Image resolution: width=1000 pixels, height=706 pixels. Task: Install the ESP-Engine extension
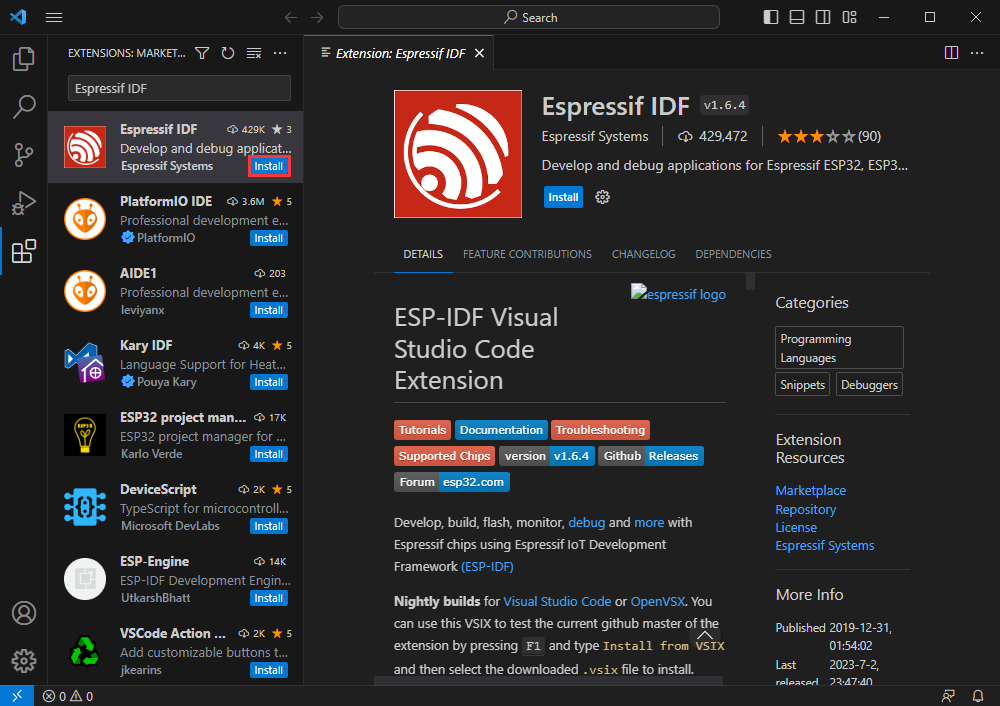268,598
